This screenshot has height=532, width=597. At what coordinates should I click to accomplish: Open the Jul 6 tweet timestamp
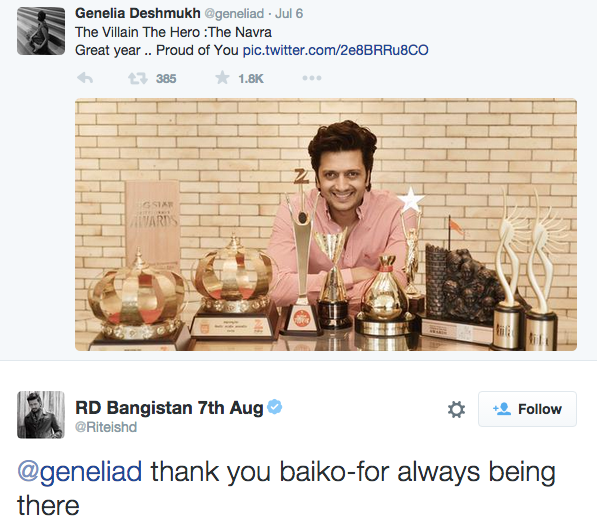click(289, 14)
